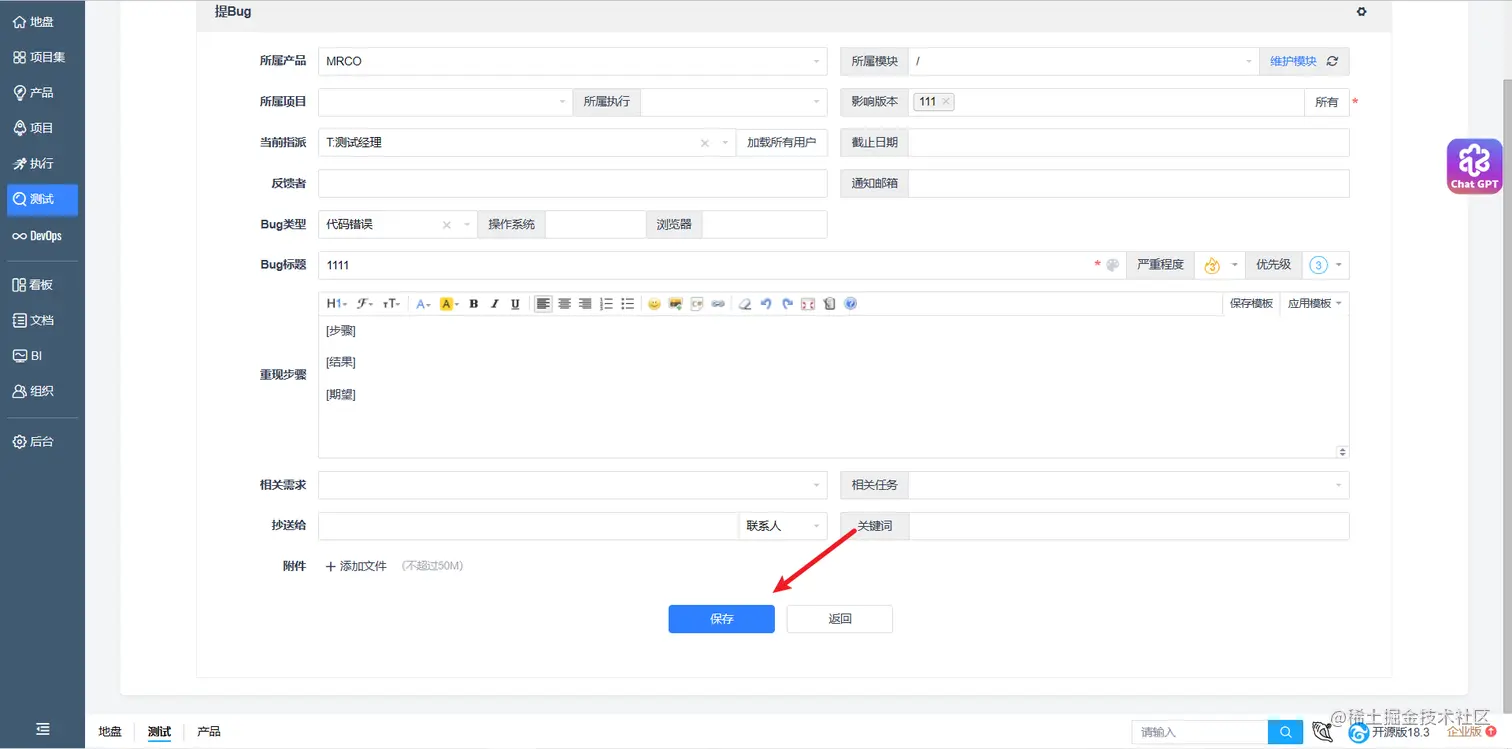This screenshot has height=749, width=1512.
Task: Toggle the editor fullscreen mode
Action: click(808, 304)
